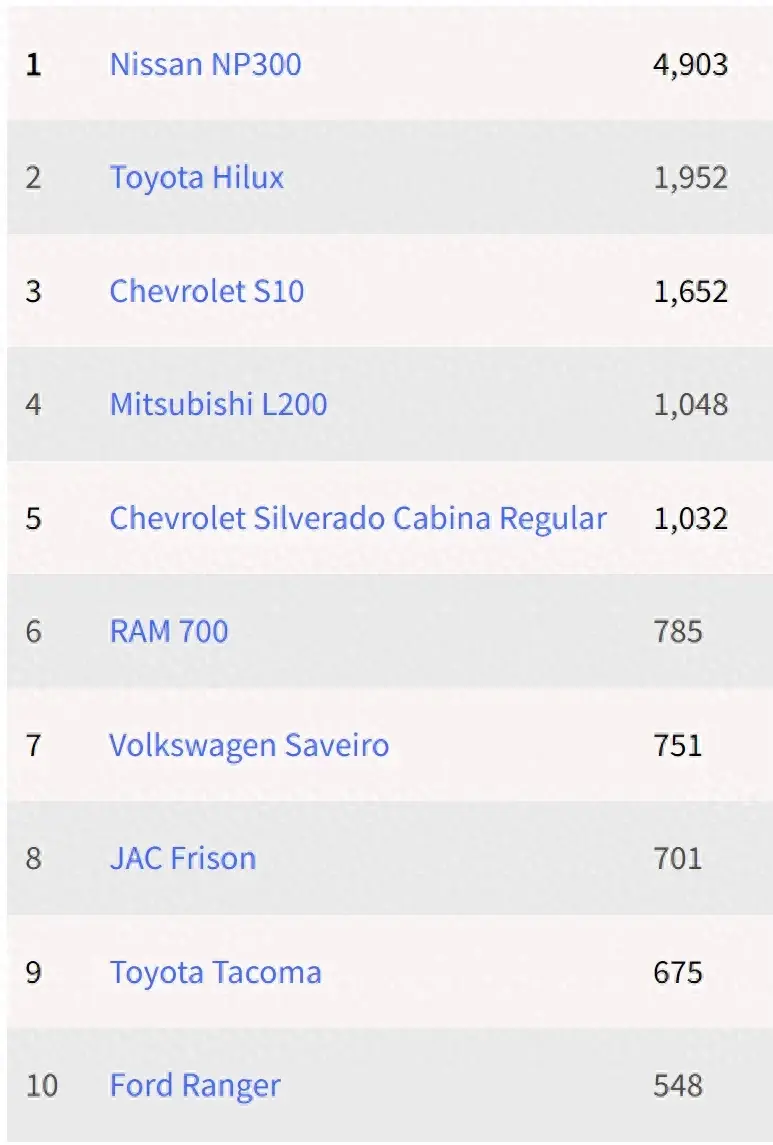Open the Chevrolet S10 model link
The width and height of the screenshot is (773, 1145).
coord(207,292)
